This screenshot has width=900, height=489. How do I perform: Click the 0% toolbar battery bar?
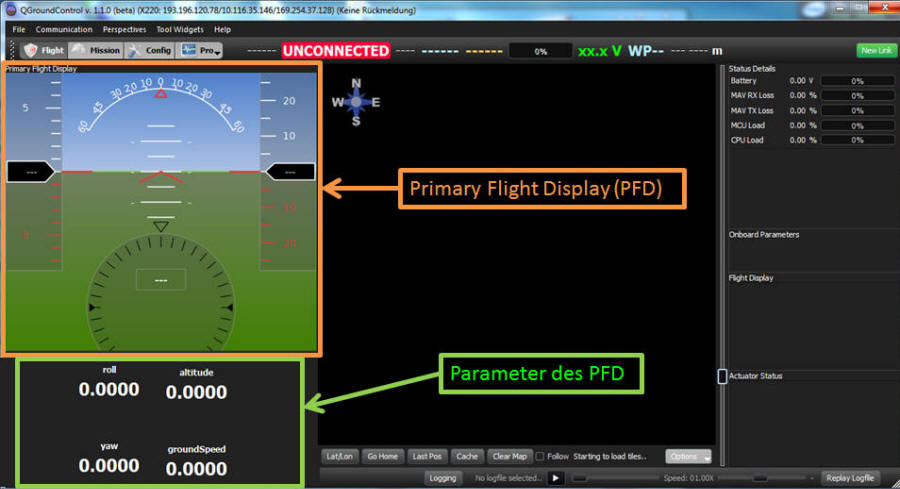click(540, 51)
